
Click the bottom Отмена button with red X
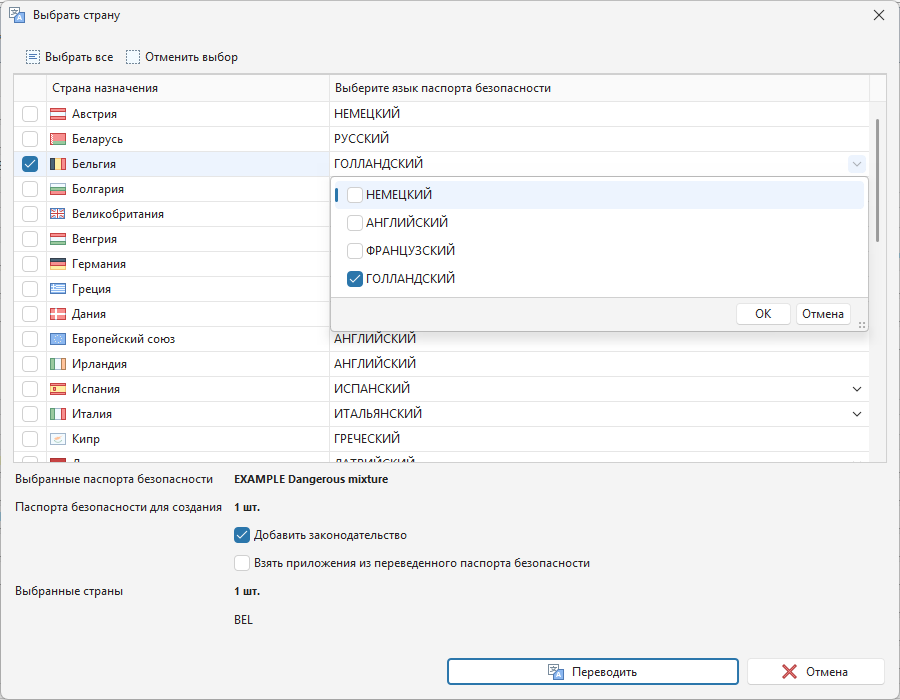(815, 672)
